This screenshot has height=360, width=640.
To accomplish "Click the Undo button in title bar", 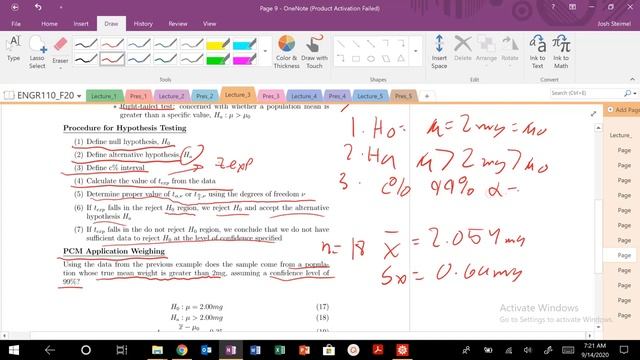I will [38, 7].
